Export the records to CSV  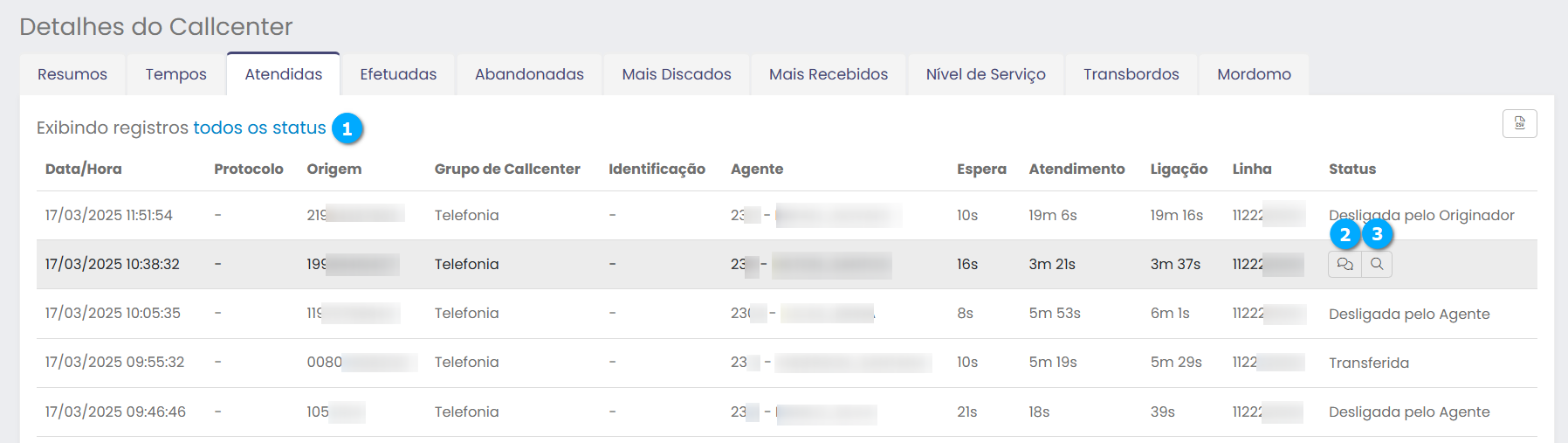(1519, 124)
